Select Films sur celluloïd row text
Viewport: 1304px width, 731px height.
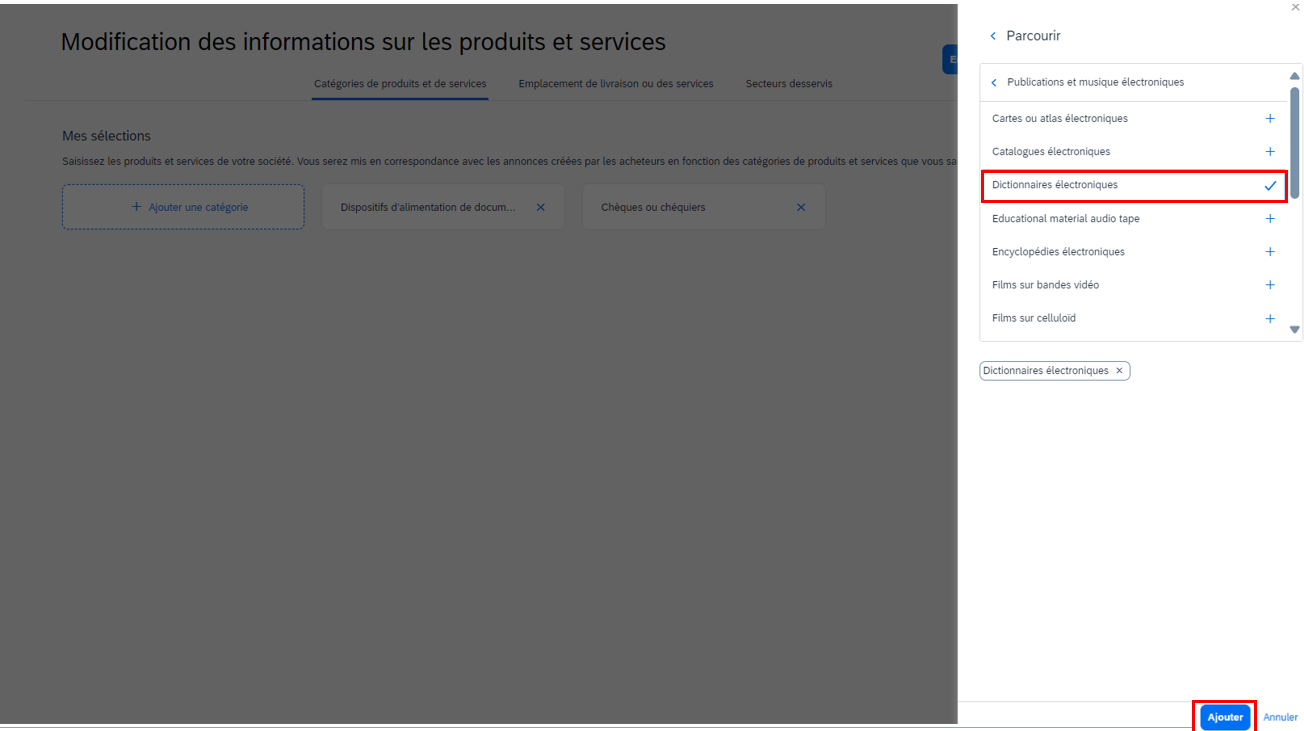[1034, 318]
